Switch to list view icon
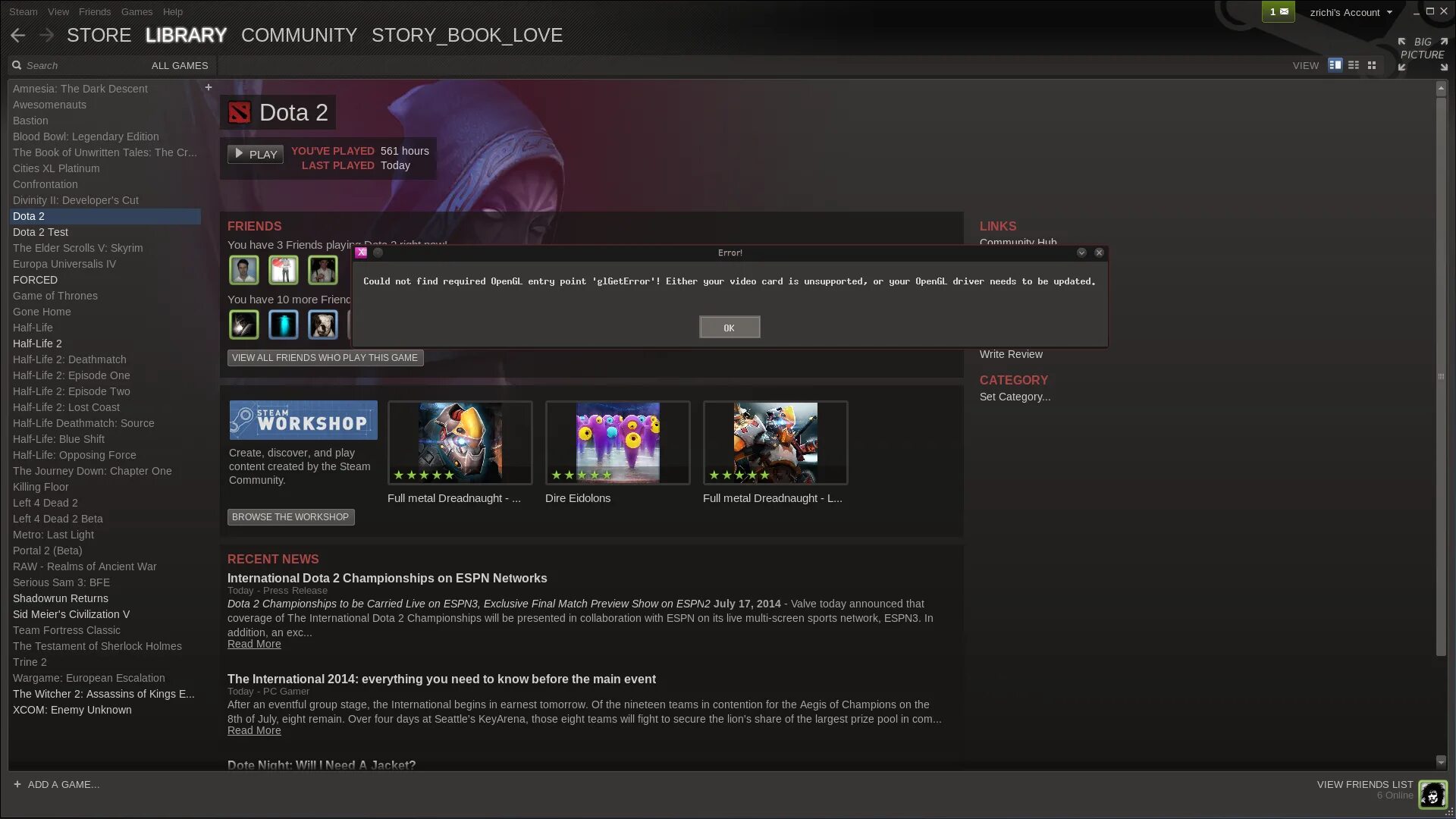Viewport: 1456px width, 819px height. pos(1354,65)
